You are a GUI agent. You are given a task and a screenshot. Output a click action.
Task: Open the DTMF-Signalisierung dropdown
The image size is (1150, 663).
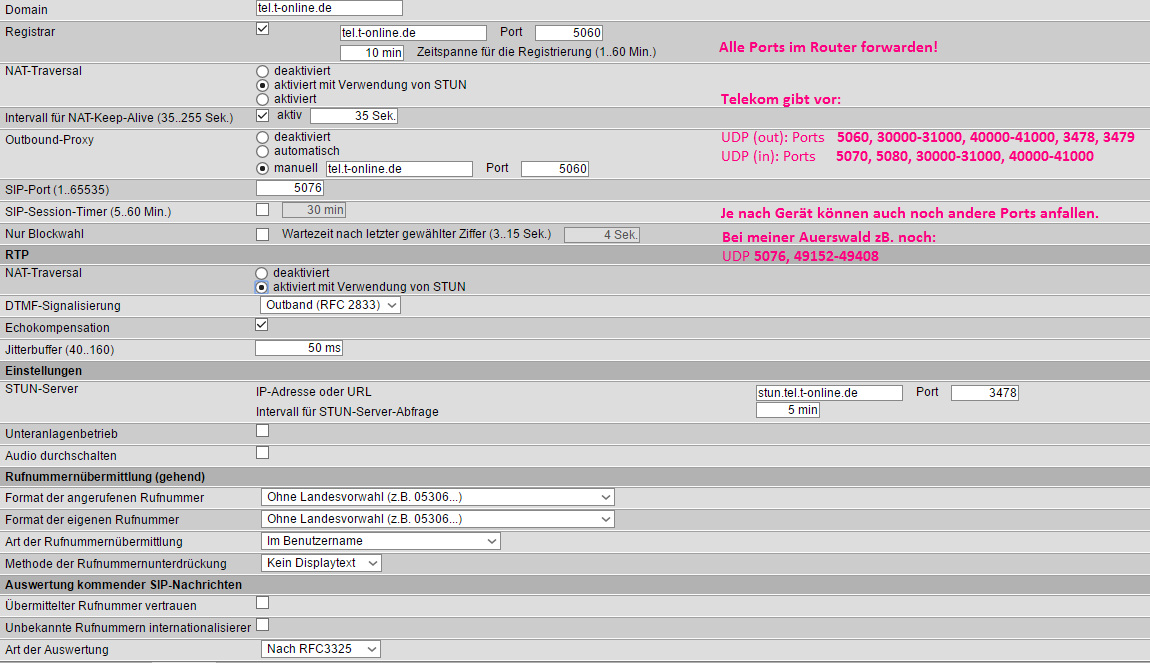(x=331, y=305)
